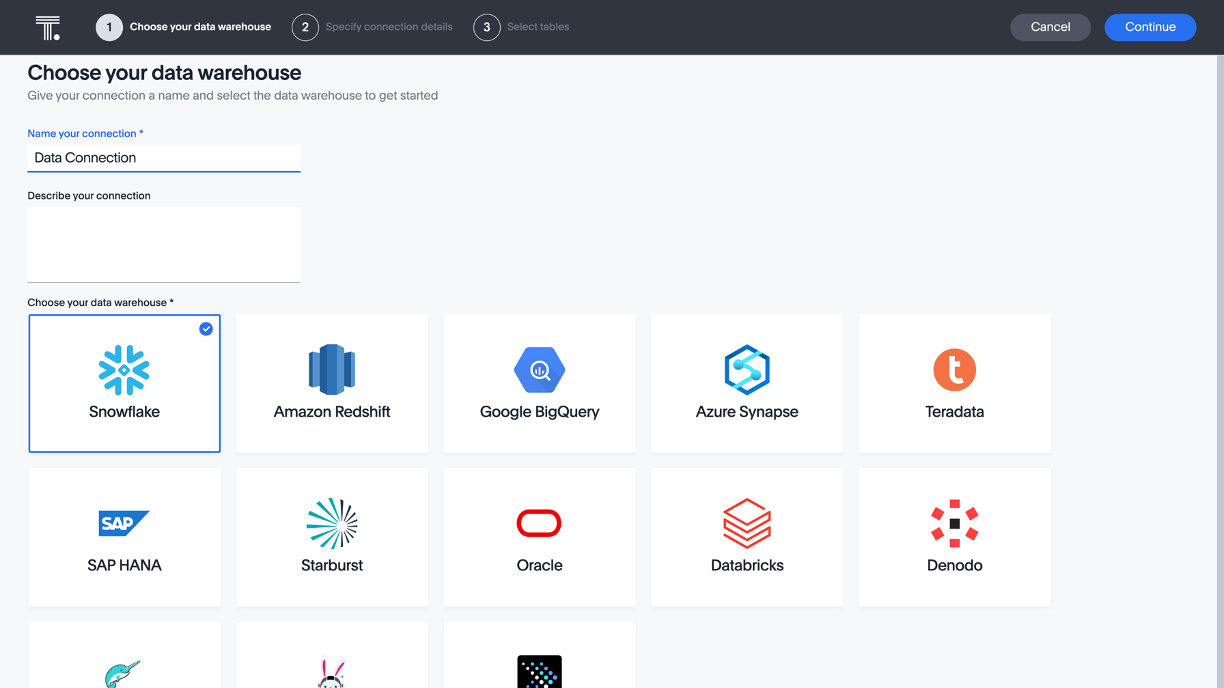Jump to the Select tables step
This screenshot has width=1224, height=688.
(x=521, y=27)
